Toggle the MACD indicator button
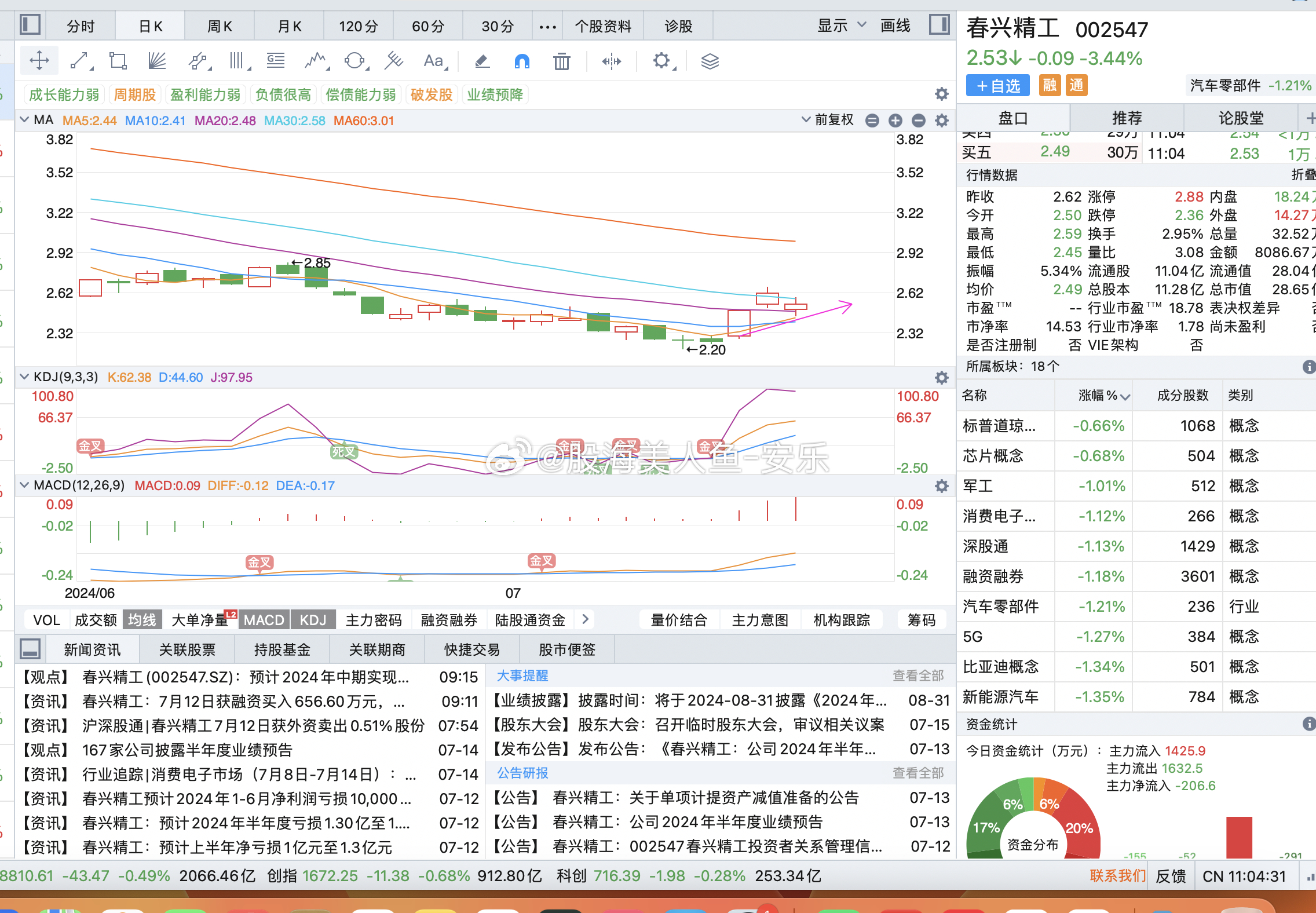The image size is (1316, 913). coord(264,620)
